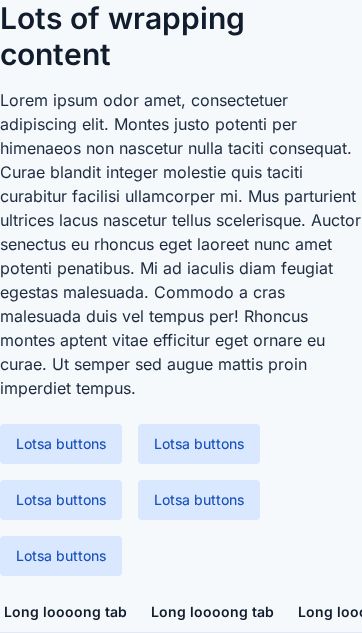This screenshot has height=633, width=362.
Task: Open the first Long loooong tab
Action: click(x=65, y=612)
